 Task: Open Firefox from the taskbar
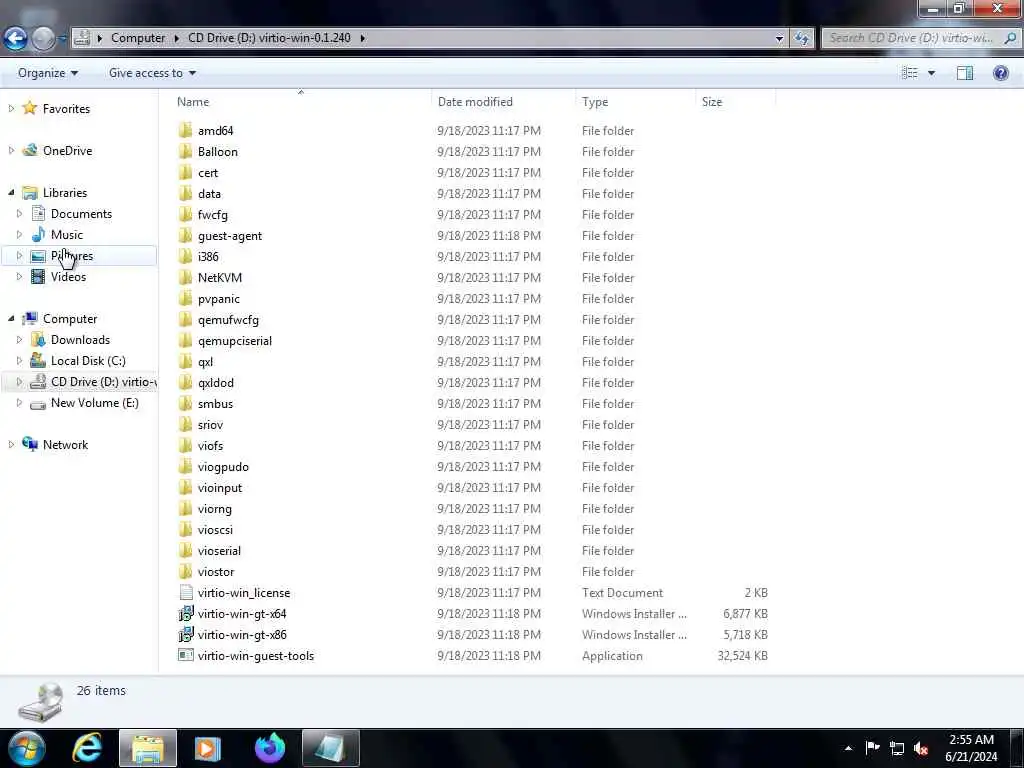point(270,748)
